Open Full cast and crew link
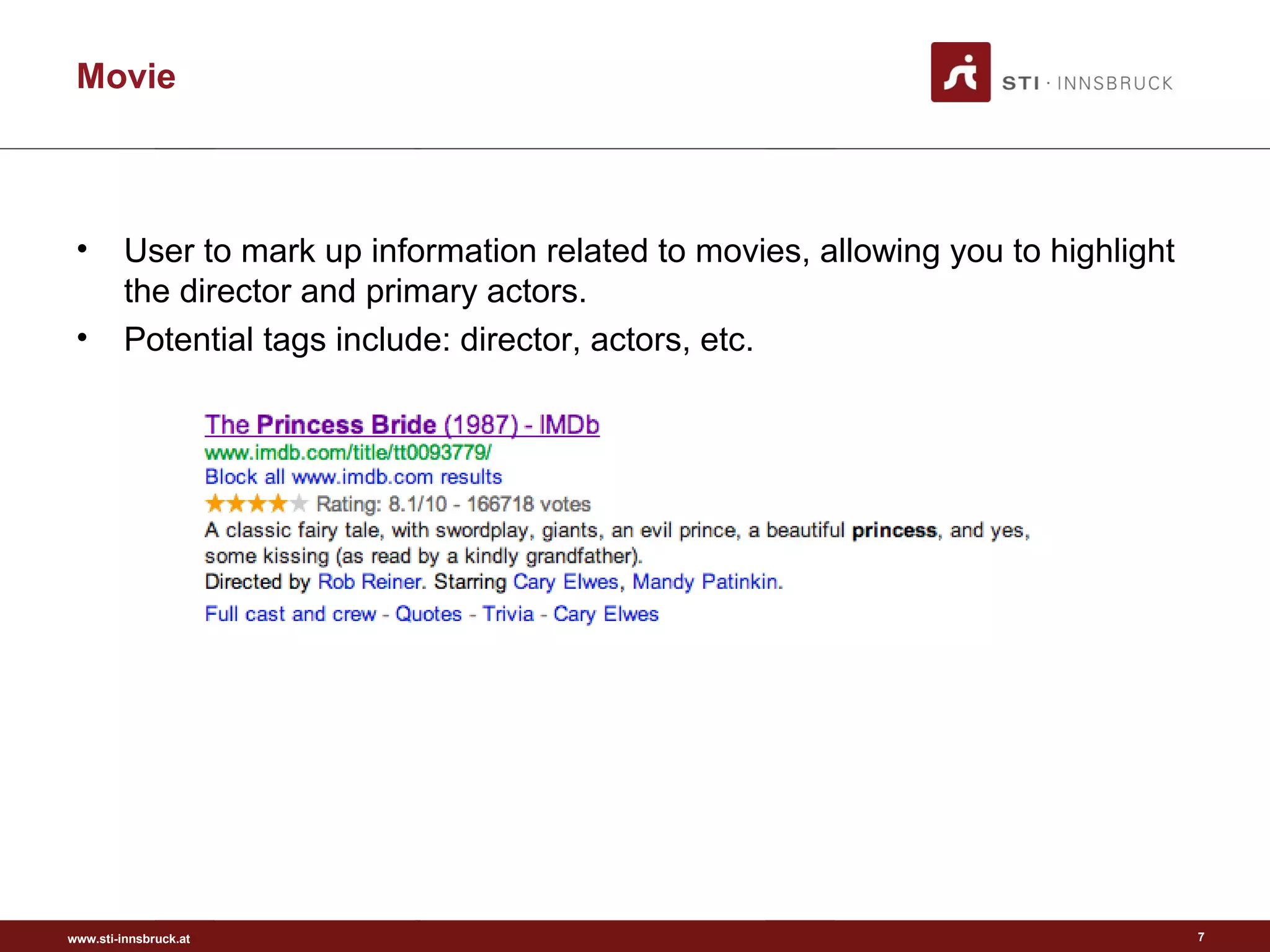Viewport: 1270px width, 952px height. tap(290, 614)
